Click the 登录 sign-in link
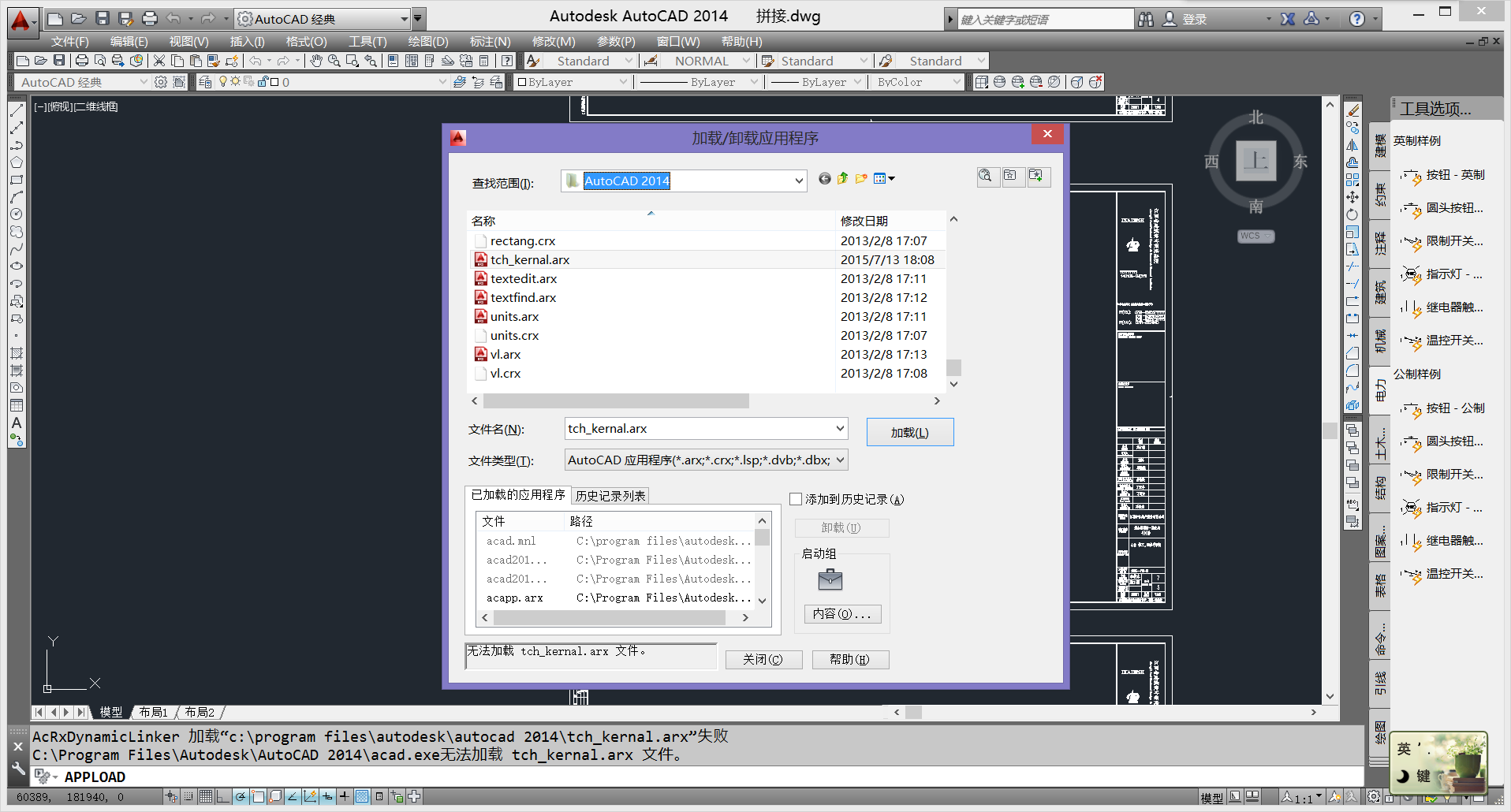 pos(1195,20)
